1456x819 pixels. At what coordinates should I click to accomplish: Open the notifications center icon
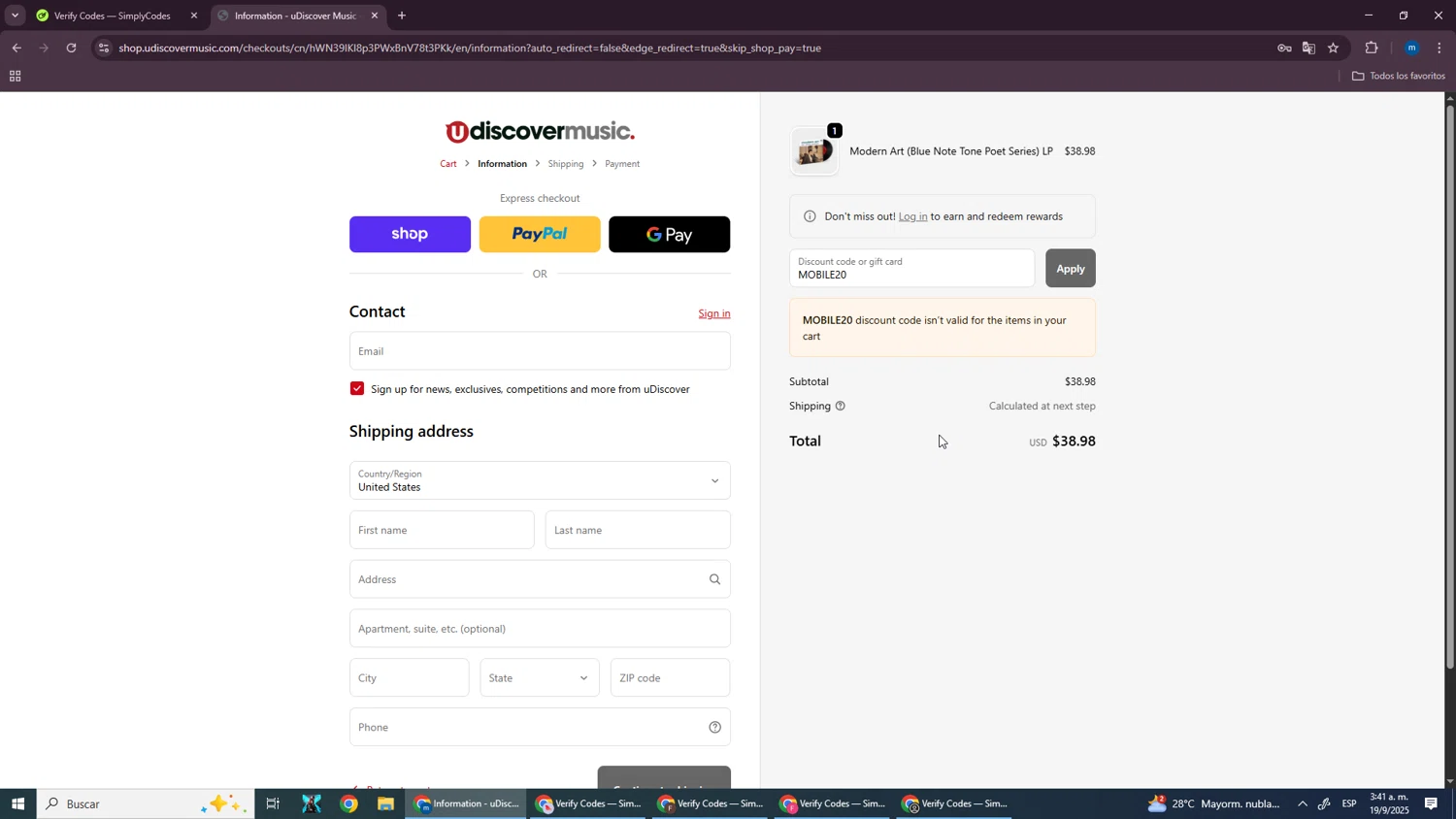point(1431,803)
